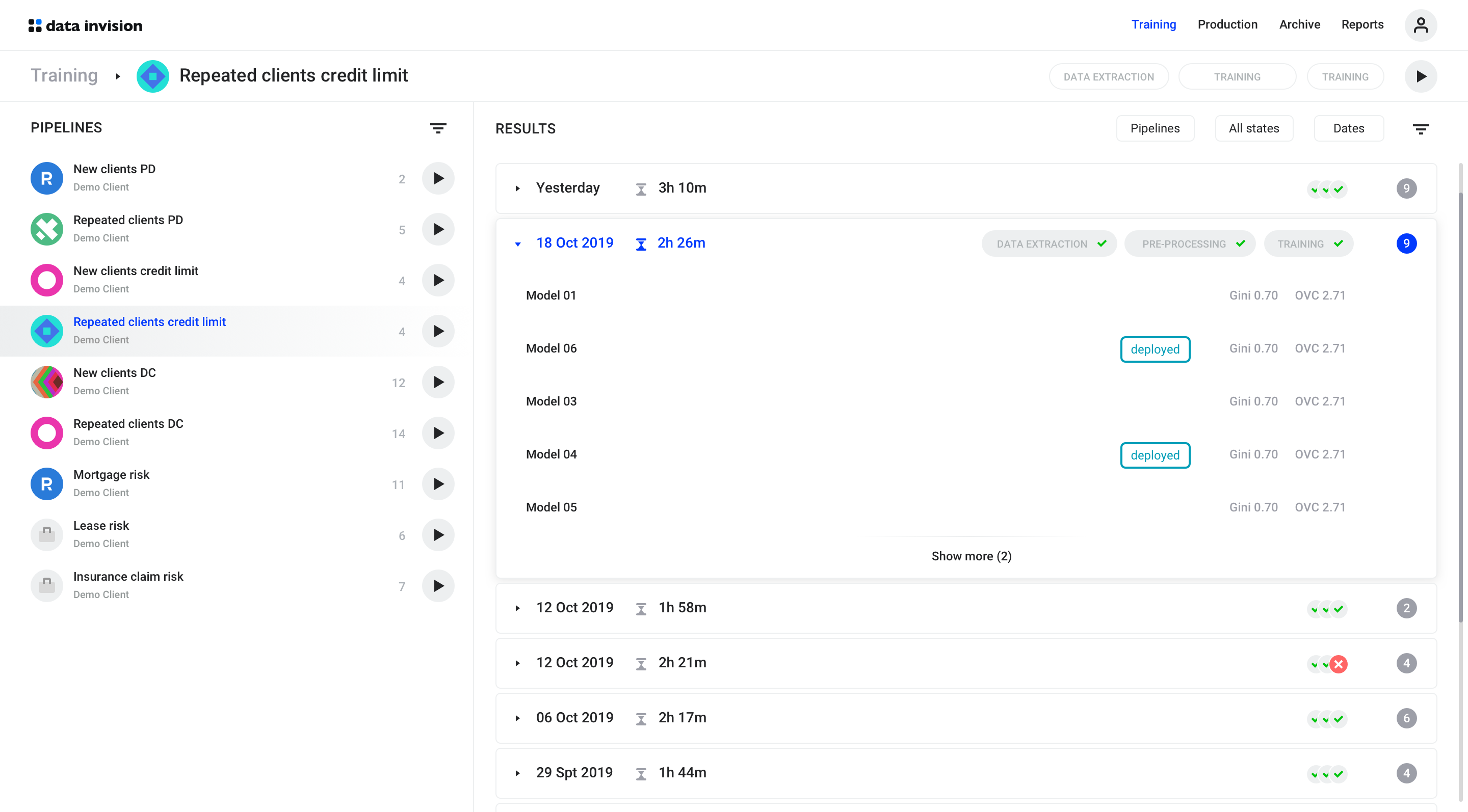Image resolution: width=1468 pixels, height=812 pixels.
Task: Switch to the Production nav tab
Action: 1227,24
